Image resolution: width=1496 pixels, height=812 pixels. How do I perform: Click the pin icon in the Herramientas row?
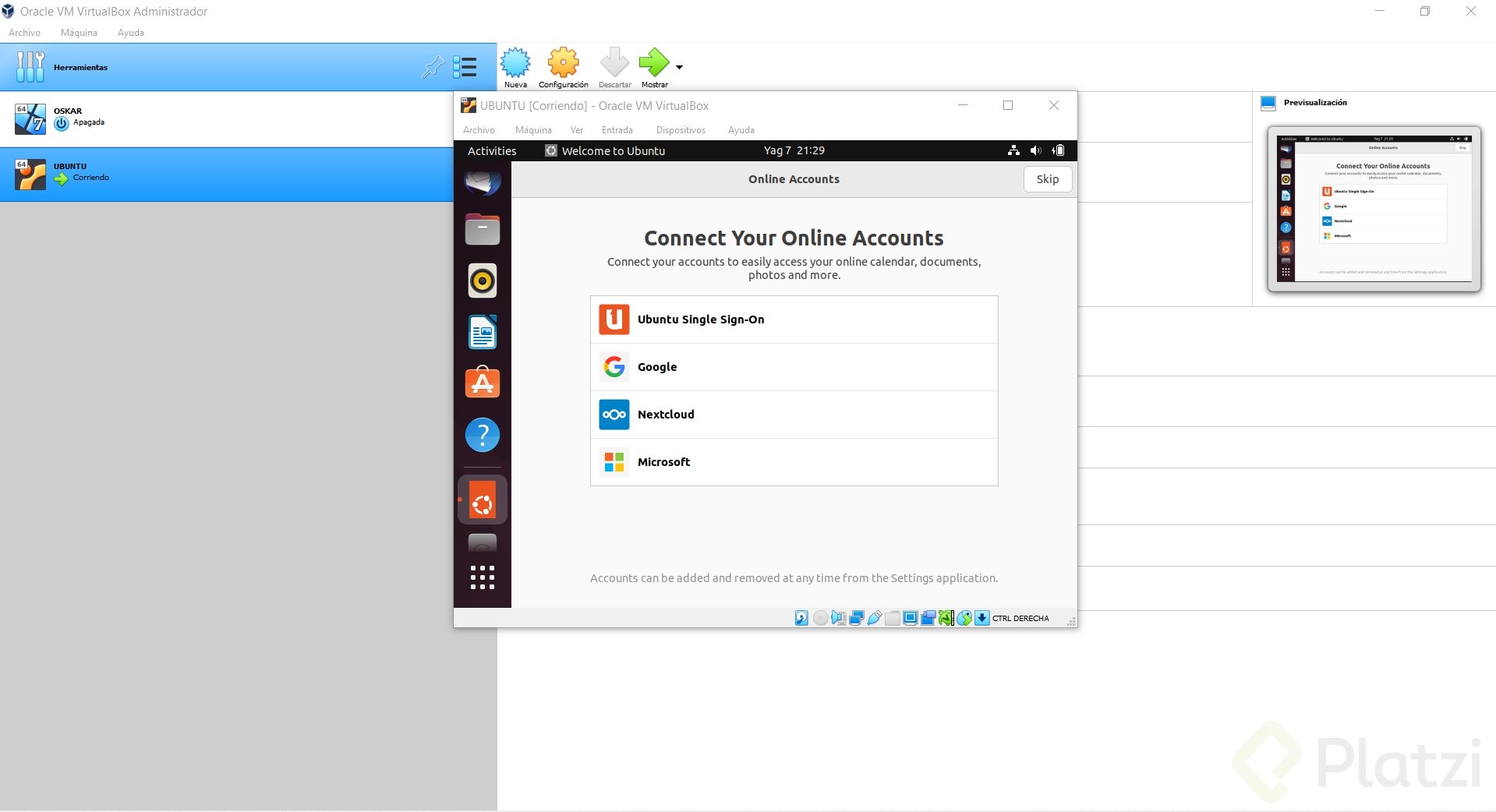click(433, 67)
